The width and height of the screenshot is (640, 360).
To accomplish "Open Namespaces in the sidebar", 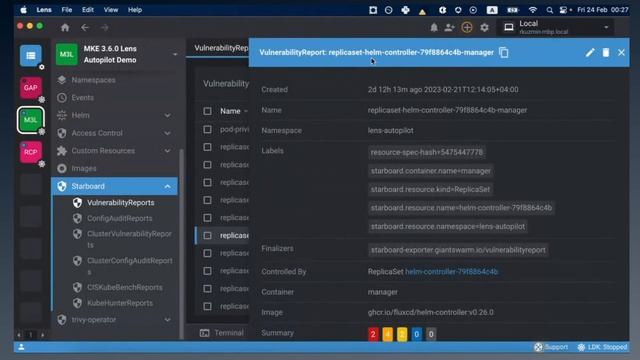I will pos(93,80).
